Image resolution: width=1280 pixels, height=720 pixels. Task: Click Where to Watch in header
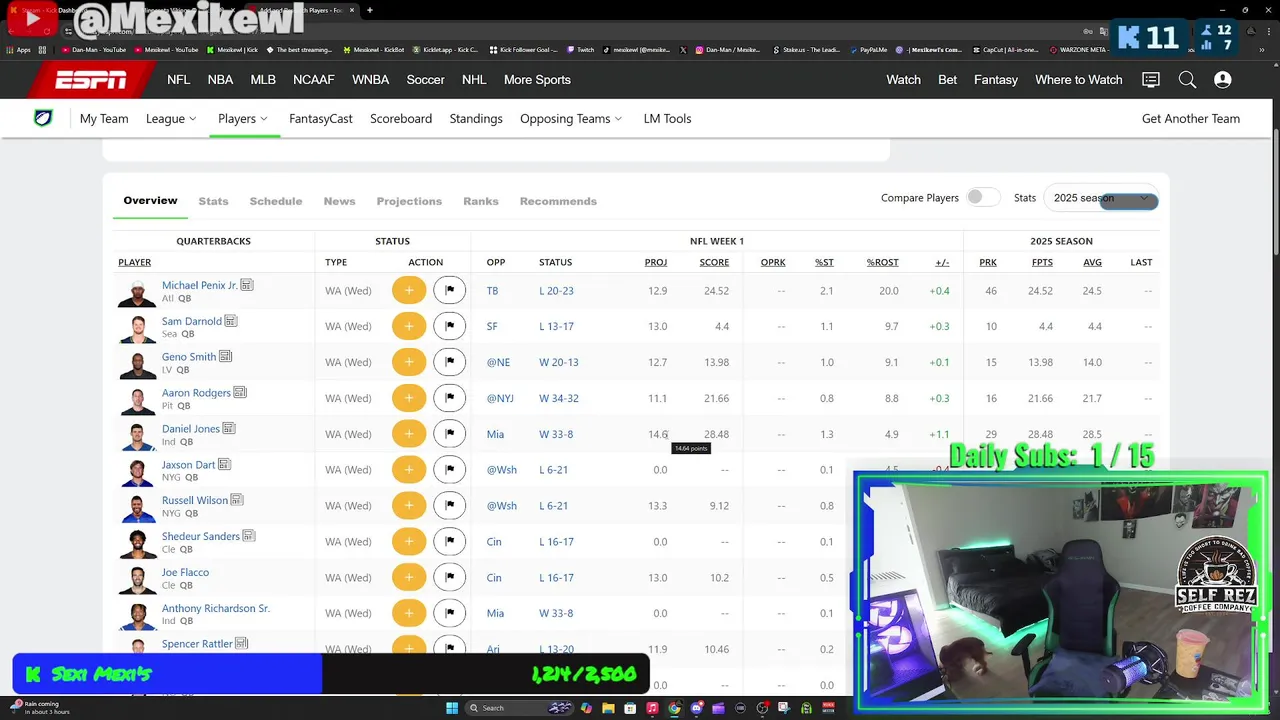tap(1079, 80)
